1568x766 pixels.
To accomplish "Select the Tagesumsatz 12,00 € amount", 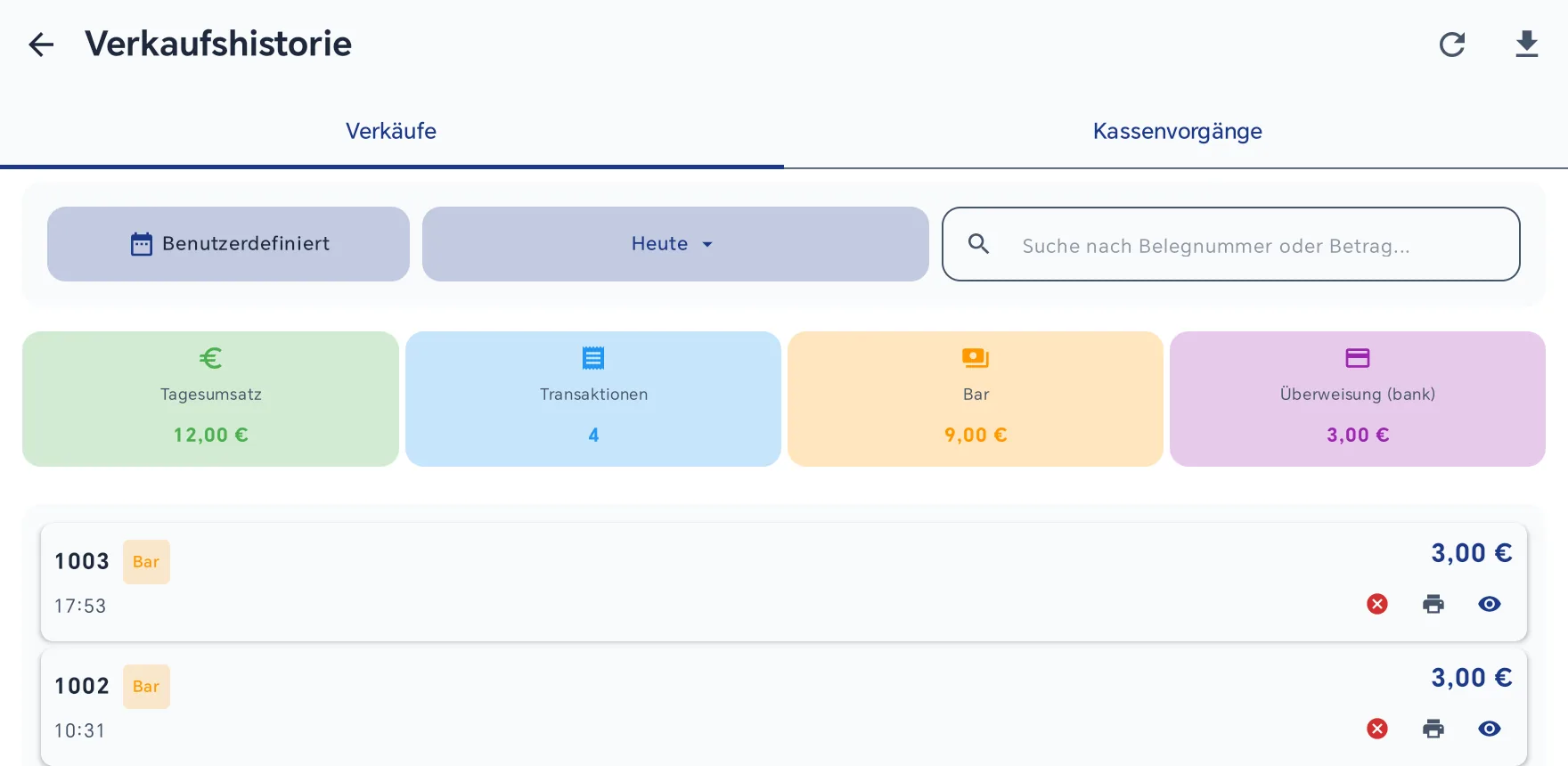I will (211, 435).
